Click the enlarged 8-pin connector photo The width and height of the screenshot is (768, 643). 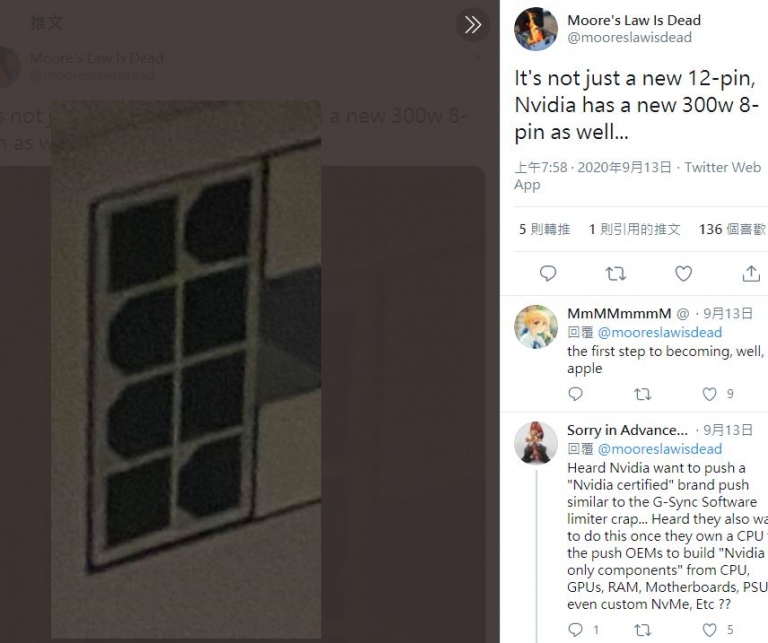coord(186,370)
